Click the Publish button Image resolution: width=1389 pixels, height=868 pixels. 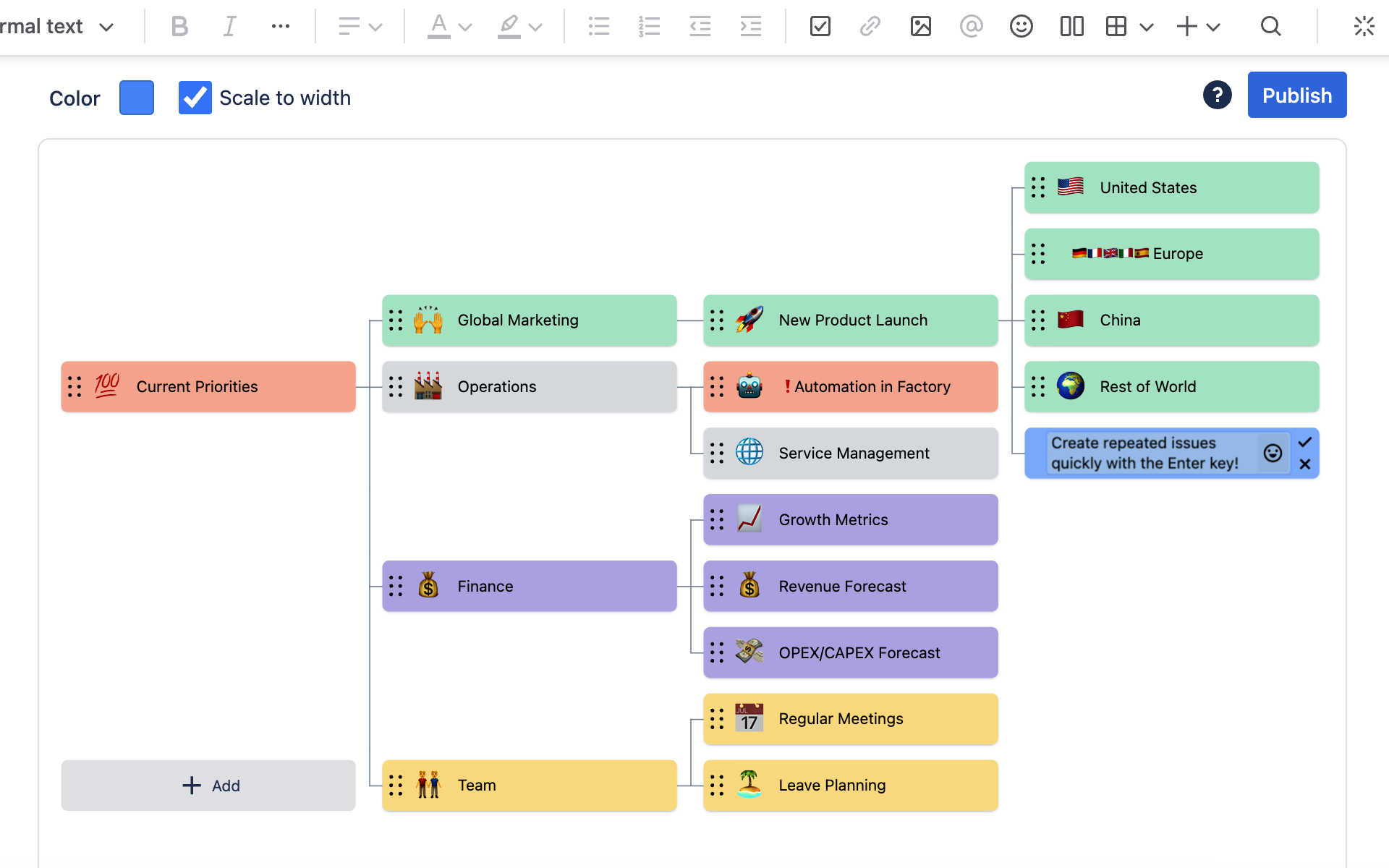pos(1296,95)
